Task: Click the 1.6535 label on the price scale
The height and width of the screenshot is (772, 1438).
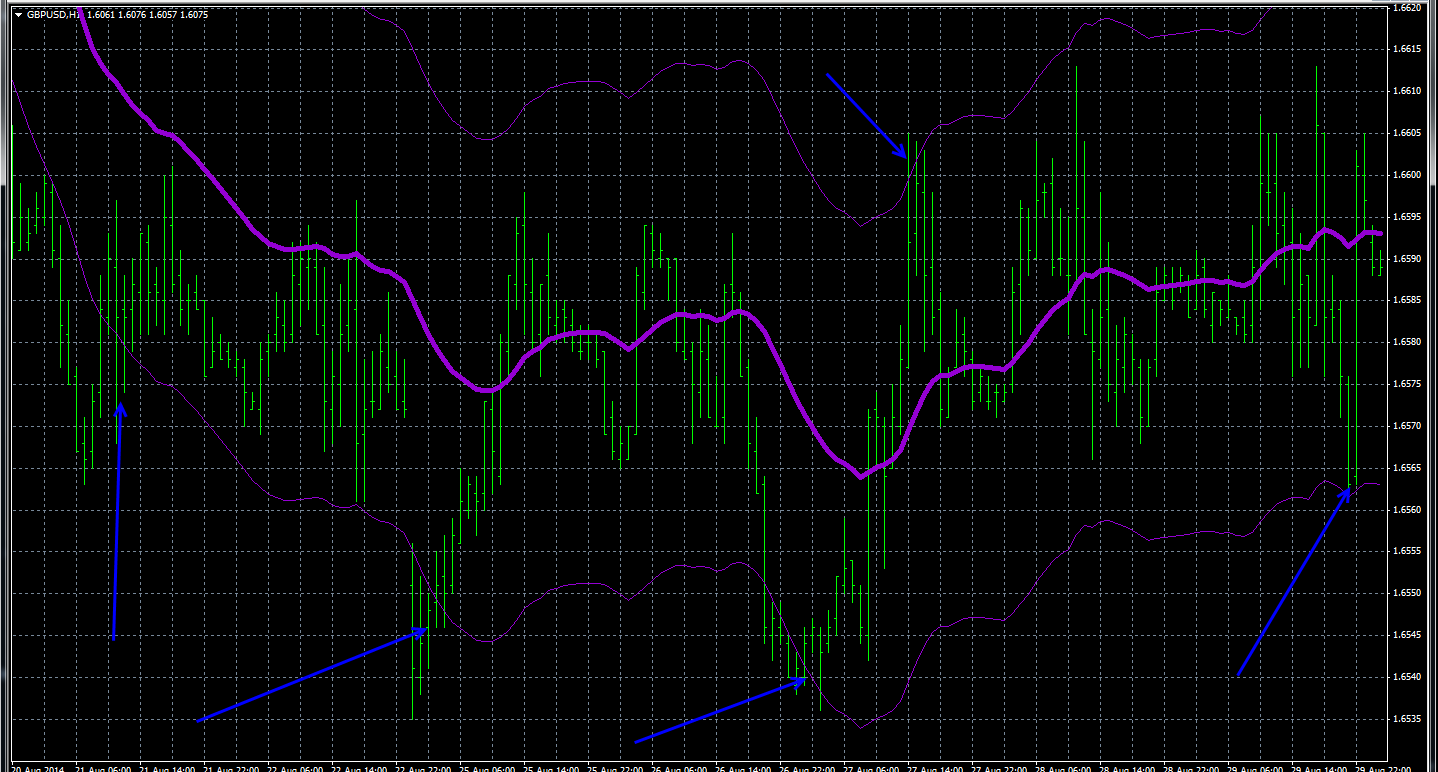Action: coord(1406,719)
